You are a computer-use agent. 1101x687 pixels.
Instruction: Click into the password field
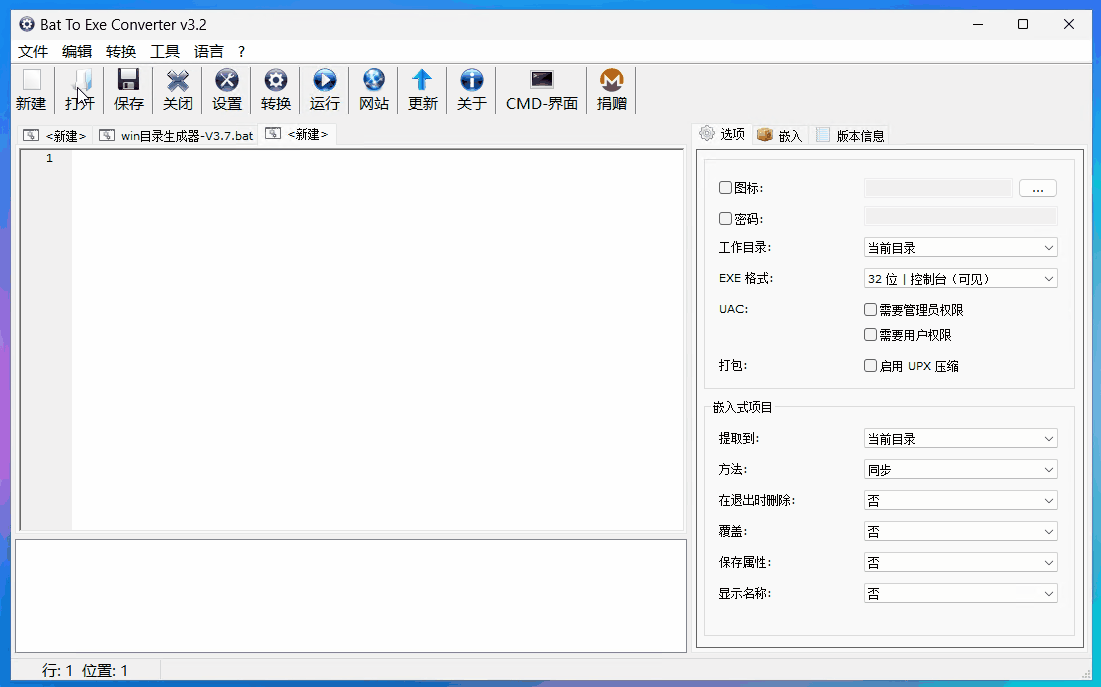pos(960,216)
